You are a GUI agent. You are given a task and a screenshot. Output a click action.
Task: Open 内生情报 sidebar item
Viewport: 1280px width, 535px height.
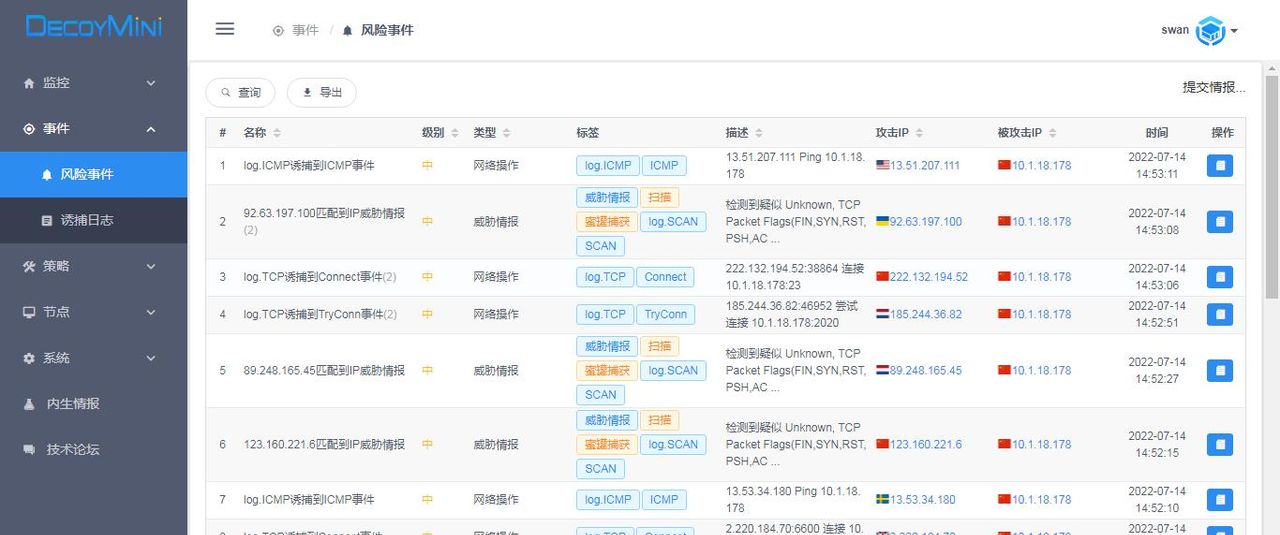[x=94, y=404]
